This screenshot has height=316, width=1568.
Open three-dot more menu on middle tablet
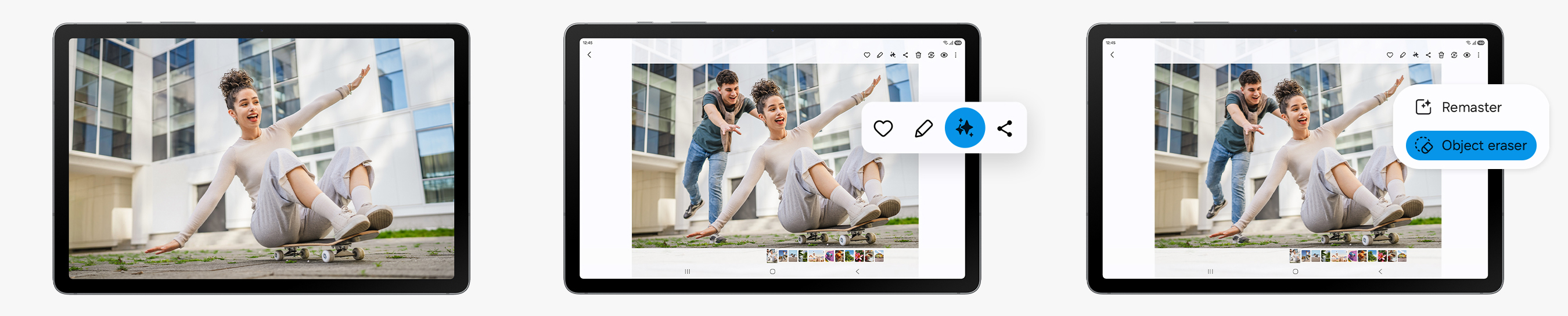tap(956, 55)
